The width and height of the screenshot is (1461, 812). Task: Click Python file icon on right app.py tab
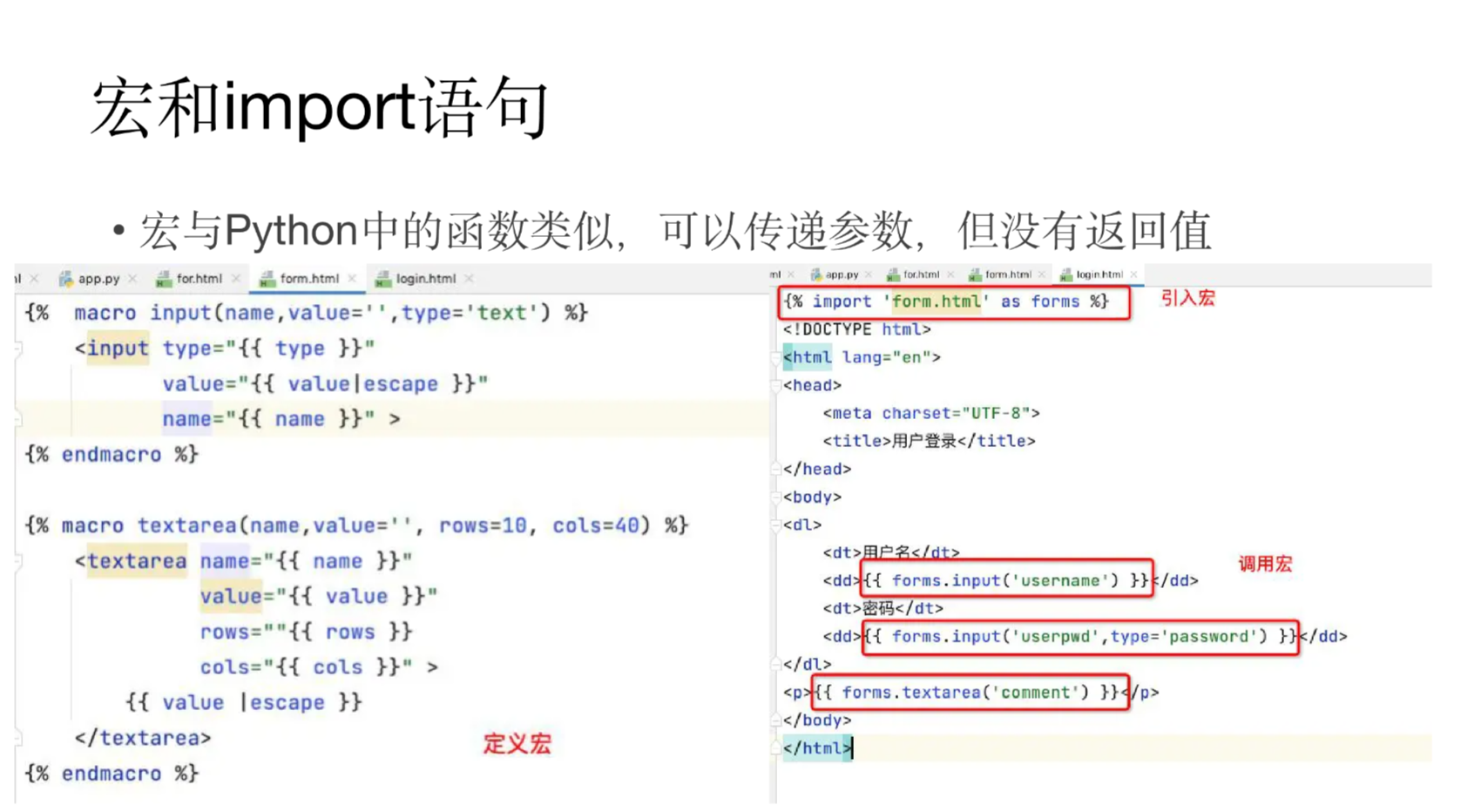click(815, 274)
